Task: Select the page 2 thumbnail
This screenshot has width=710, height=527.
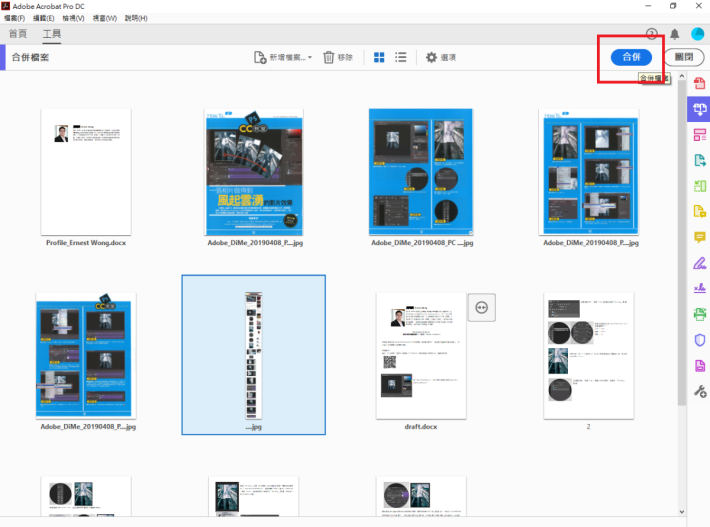Action: (x=589, y=356)
